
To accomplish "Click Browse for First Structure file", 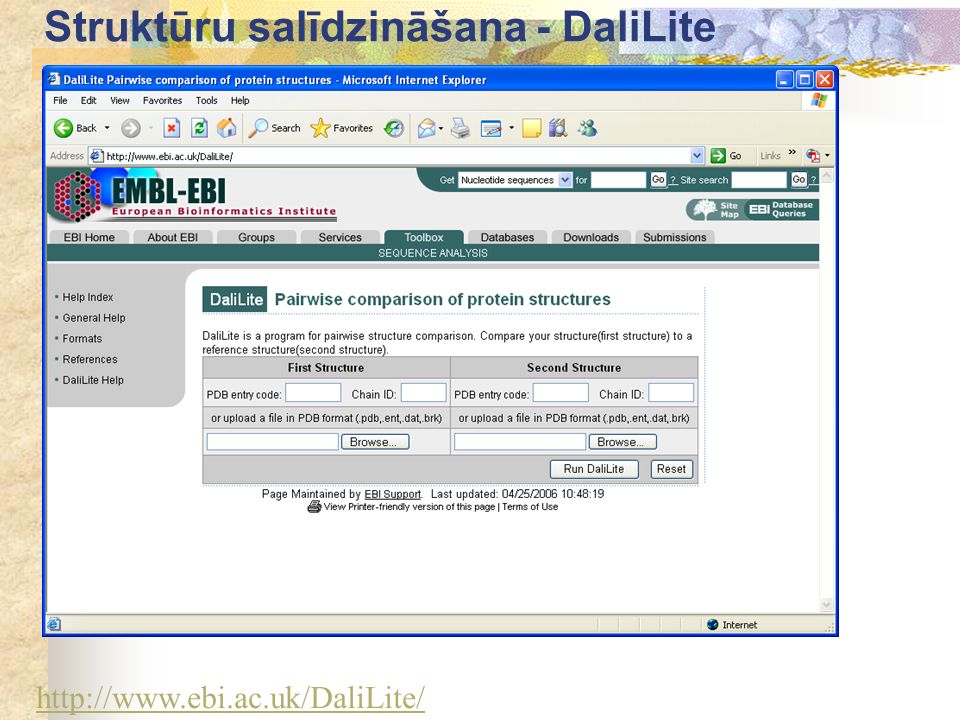I will point(375,442).
